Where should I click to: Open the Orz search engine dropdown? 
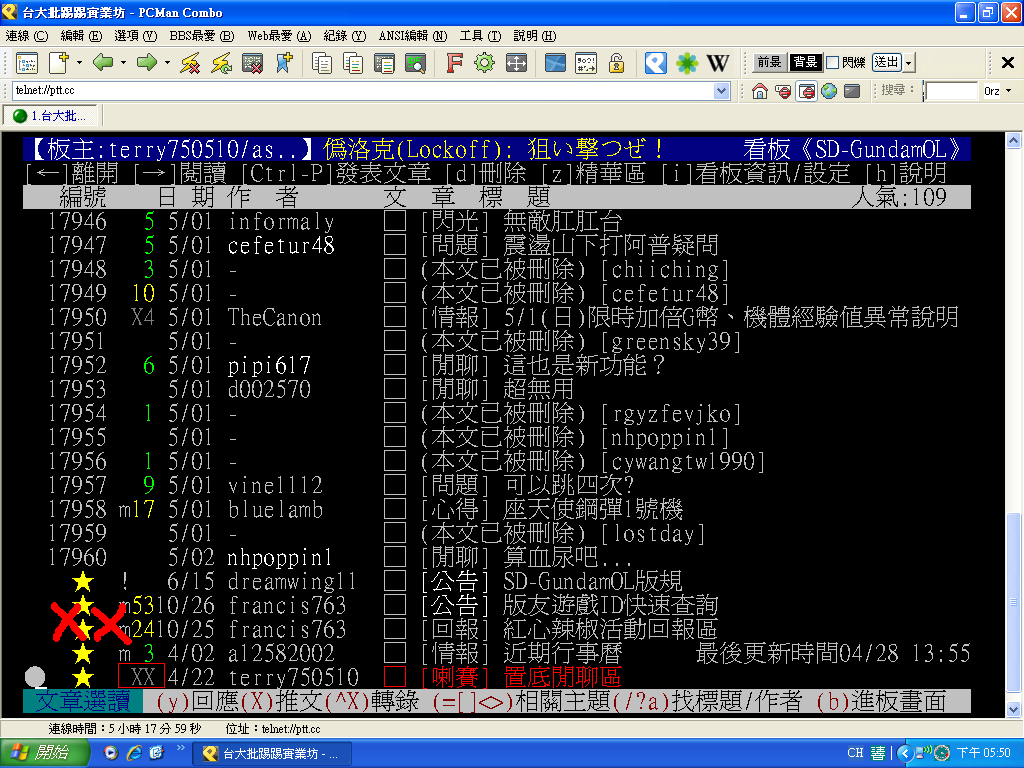[x=1009, y=91]
